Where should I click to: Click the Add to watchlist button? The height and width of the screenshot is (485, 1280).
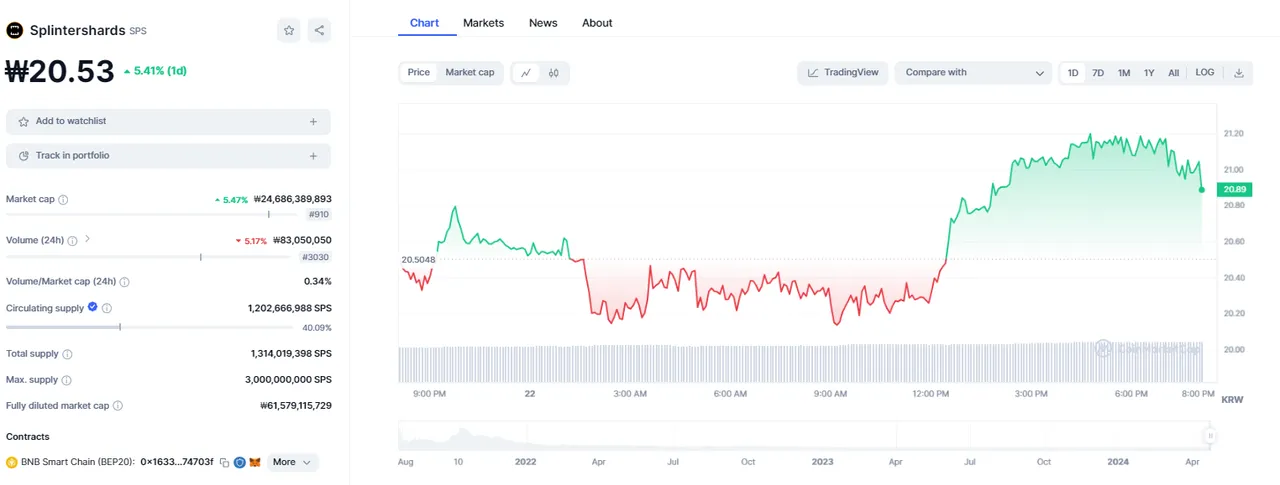(168, 122)
